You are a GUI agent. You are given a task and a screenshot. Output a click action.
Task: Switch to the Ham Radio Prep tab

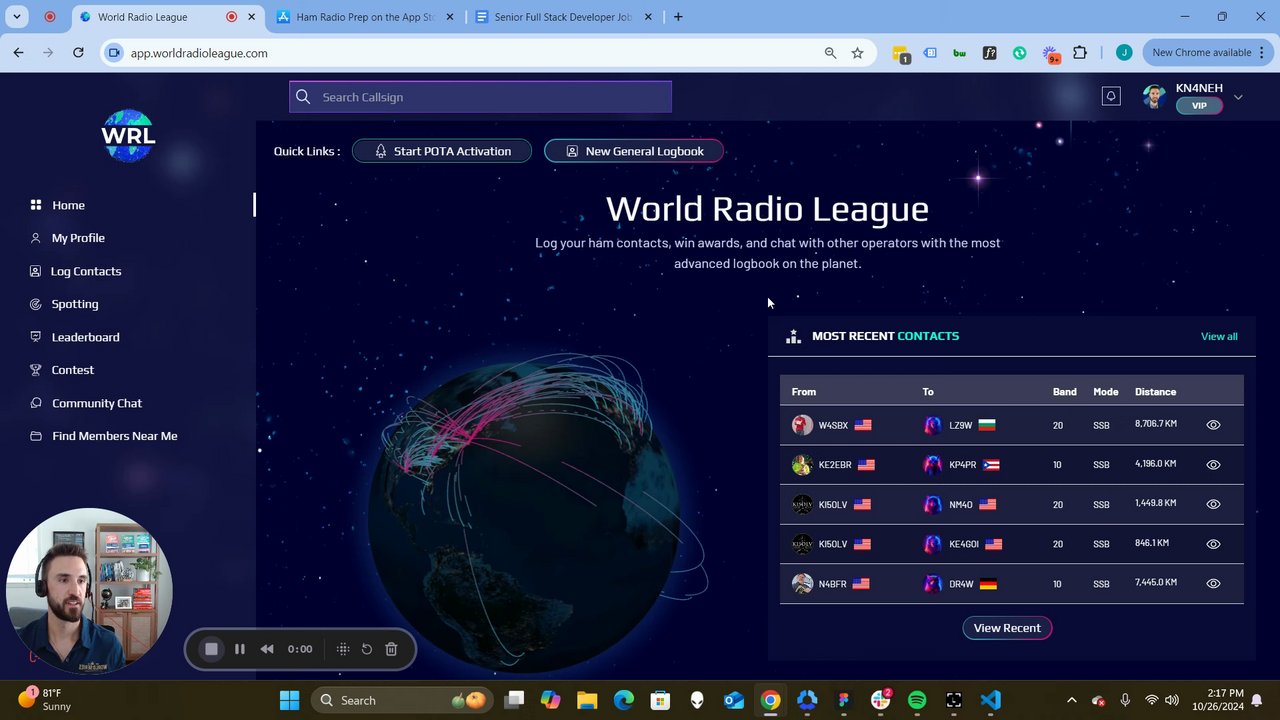[364, 17]
